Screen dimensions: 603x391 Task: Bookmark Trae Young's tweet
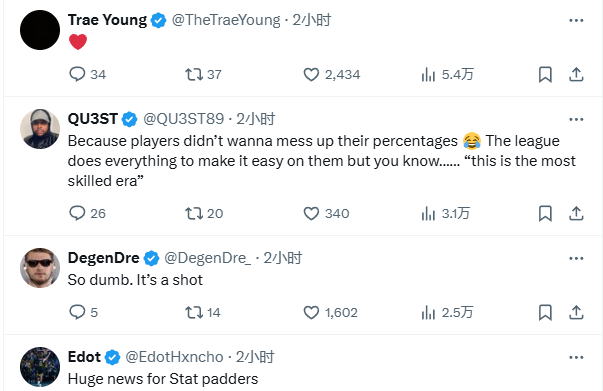click(x=545, y=74)
